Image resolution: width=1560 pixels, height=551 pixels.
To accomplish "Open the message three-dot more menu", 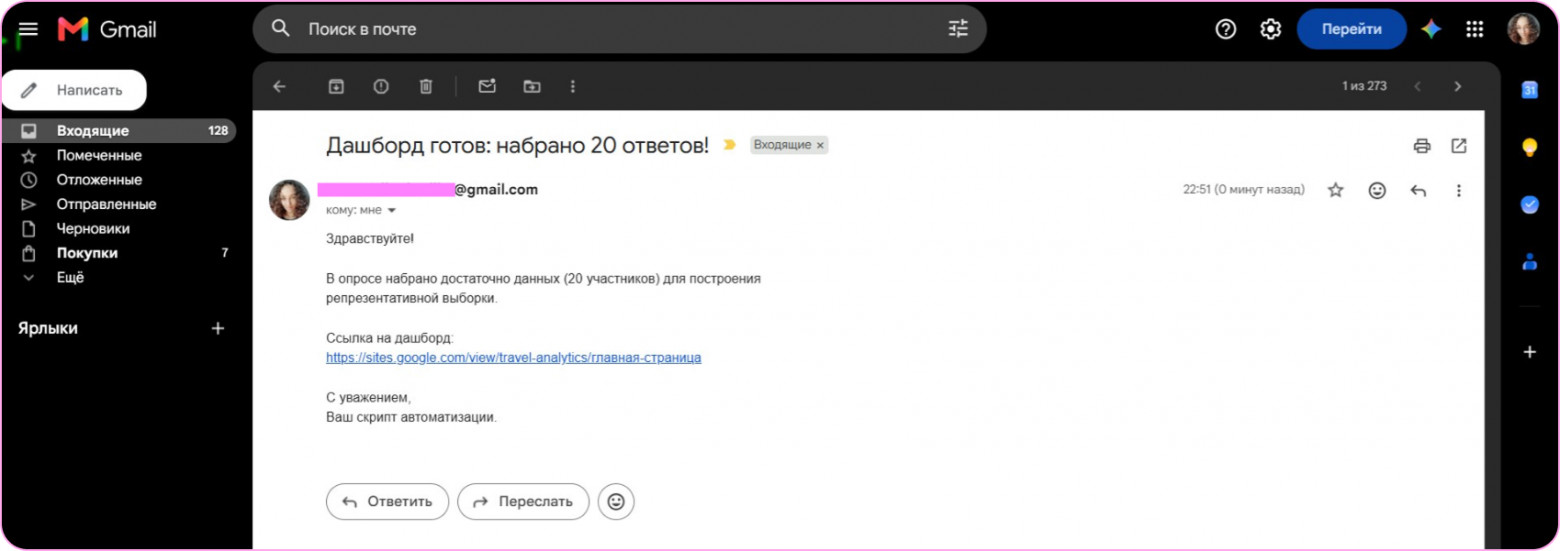I will tap(1458, 190).
